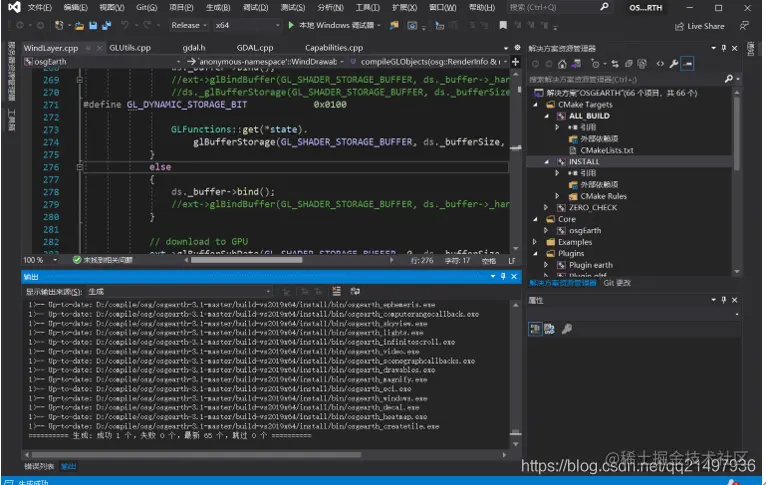Collapse the code block at line 276

coord(80,167)
